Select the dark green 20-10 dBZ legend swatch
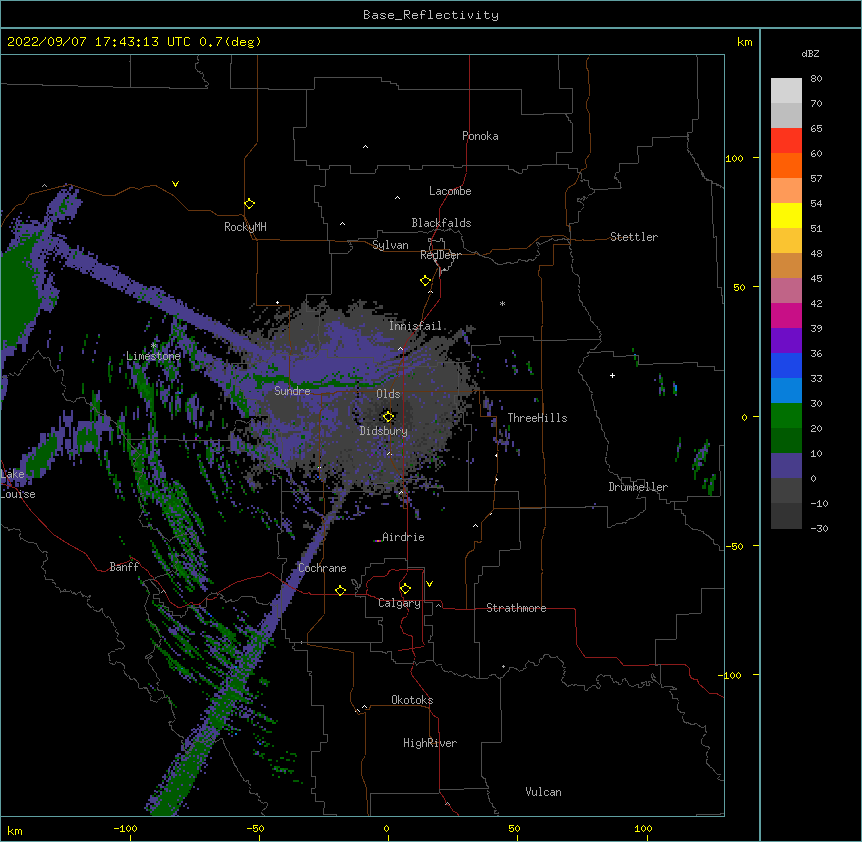The image size is (862, 842). pos(786,441)
